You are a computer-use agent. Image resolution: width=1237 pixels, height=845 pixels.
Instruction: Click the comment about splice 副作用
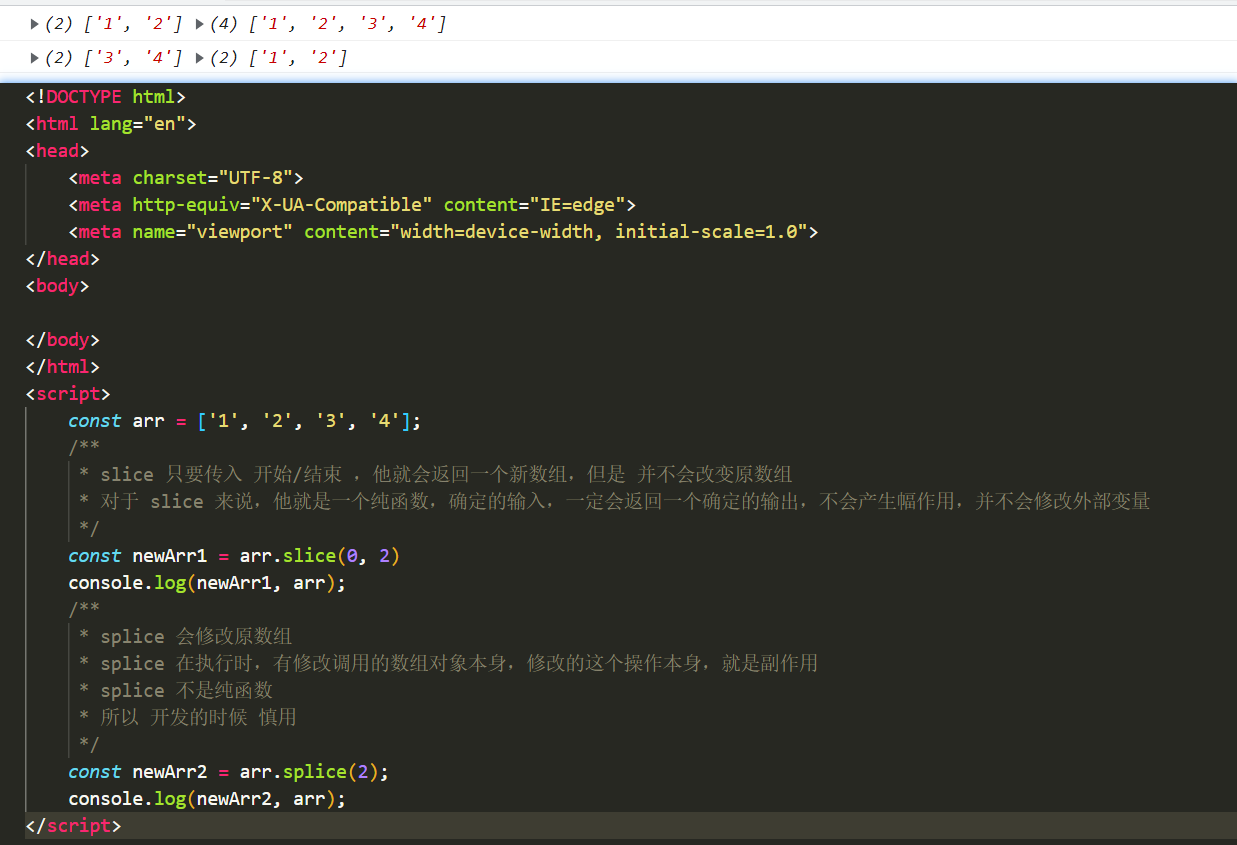click(x=448, y=664)
